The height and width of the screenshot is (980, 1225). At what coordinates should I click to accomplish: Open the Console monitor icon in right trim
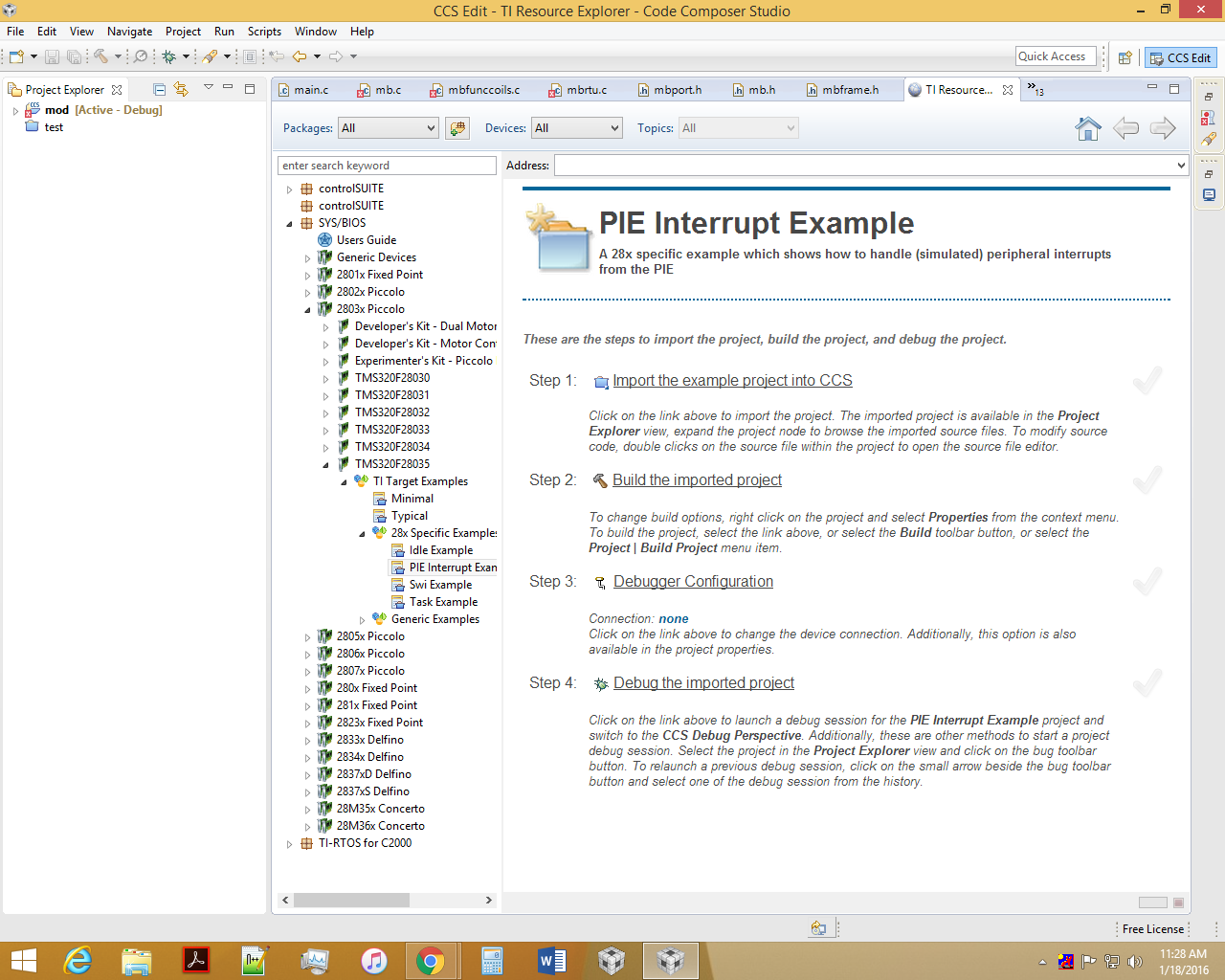tap(1209, 195)
